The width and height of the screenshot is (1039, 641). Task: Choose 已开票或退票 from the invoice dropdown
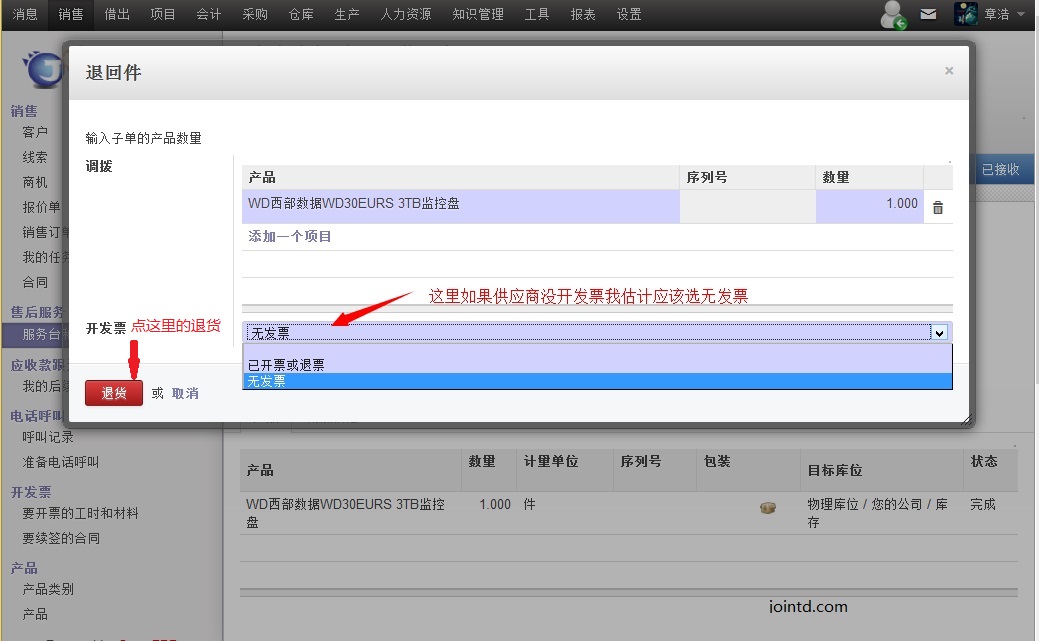[286, 365]
